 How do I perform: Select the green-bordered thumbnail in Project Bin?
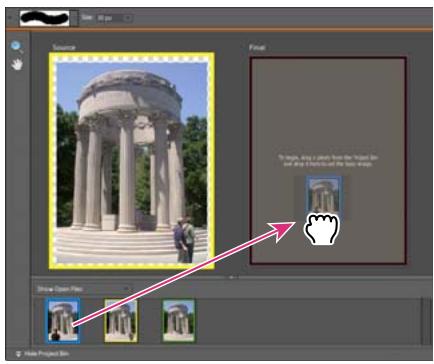click(x=179, y=320)
